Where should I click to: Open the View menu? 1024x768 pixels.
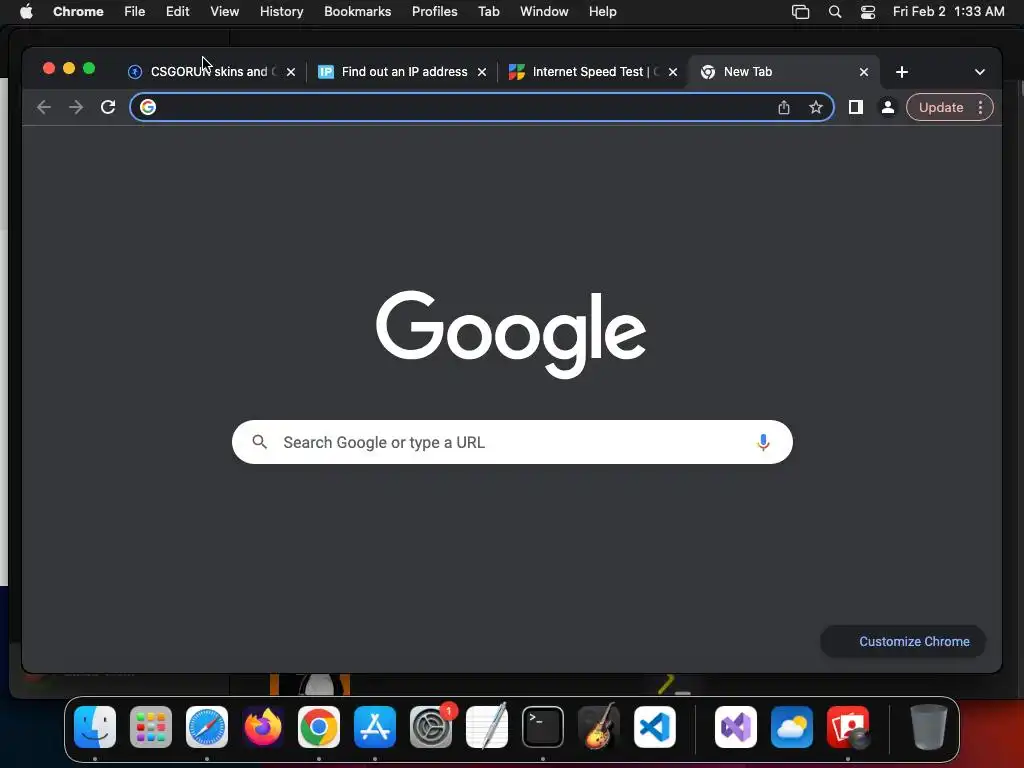click(224, 12)
